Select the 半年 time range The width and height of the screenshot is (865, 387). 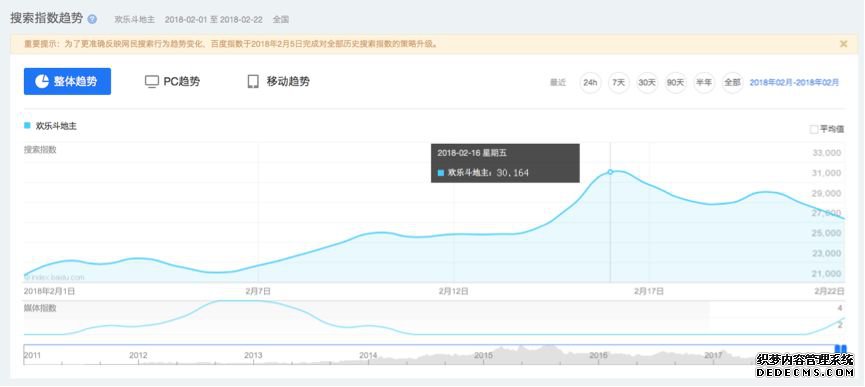[704, 83]
